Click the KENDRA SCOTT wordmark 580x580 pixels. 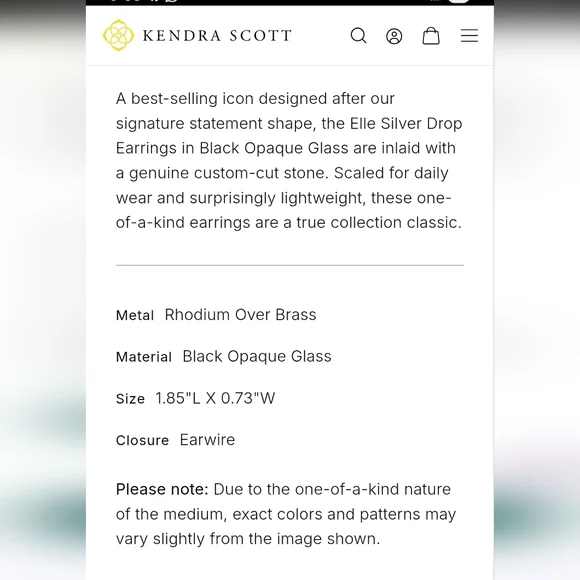[217, 36]
